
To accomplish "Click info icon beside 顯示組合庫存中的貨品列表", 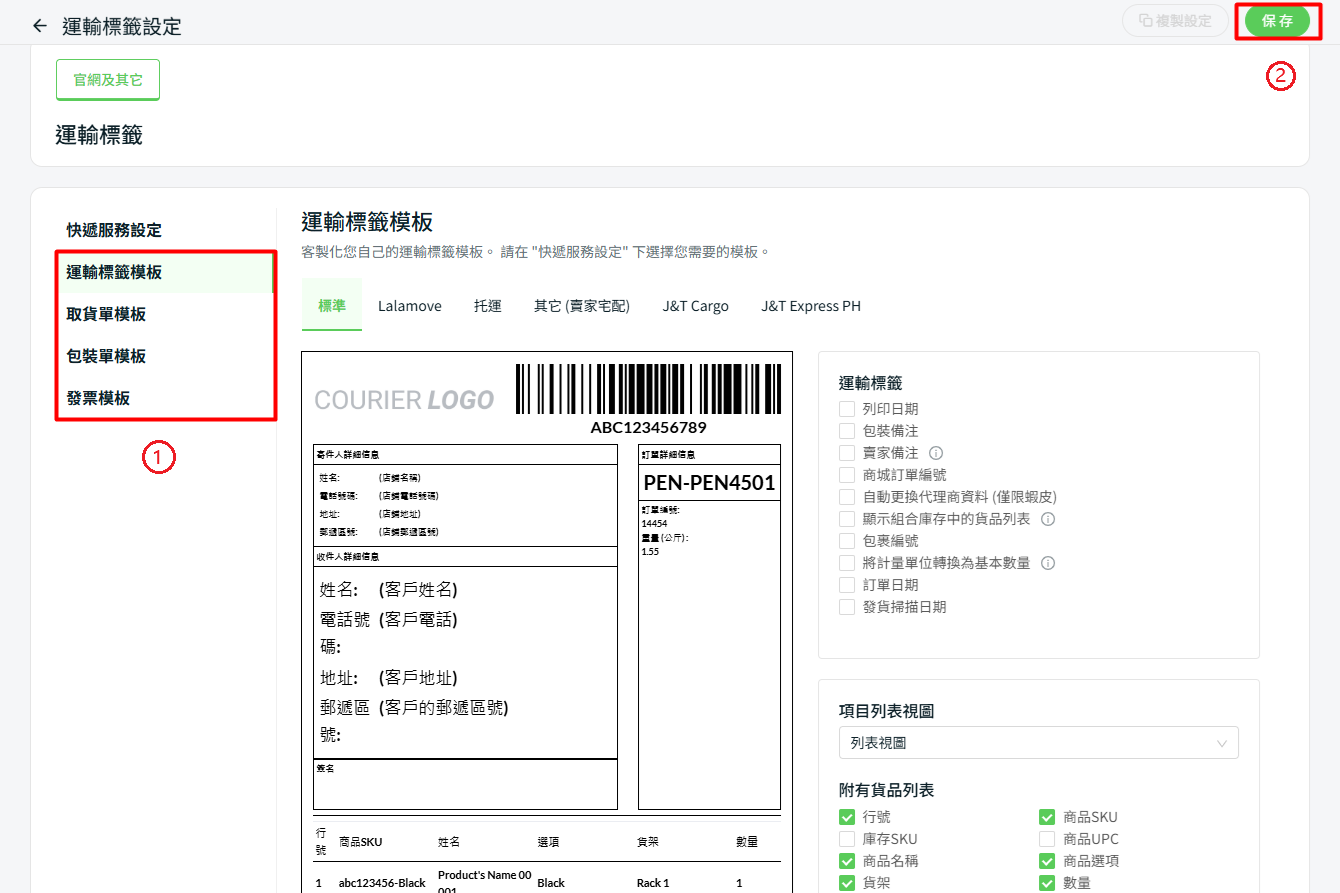I will [x=1048, y=519].
